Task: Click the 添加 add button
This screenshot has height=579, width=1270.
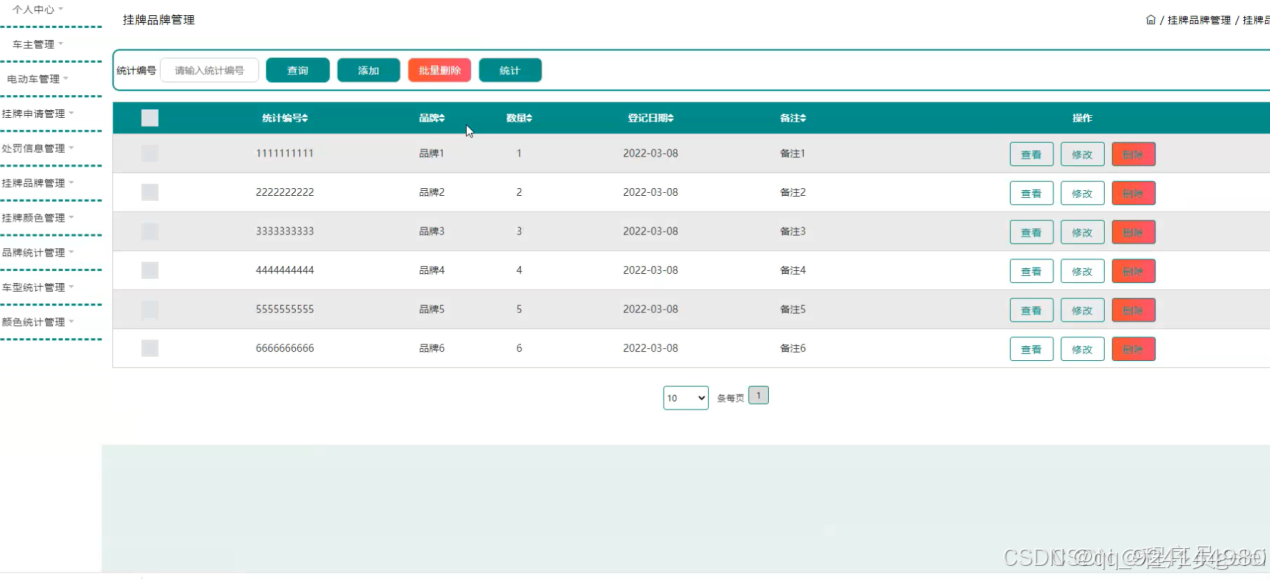Action: (x=369, y=70)
